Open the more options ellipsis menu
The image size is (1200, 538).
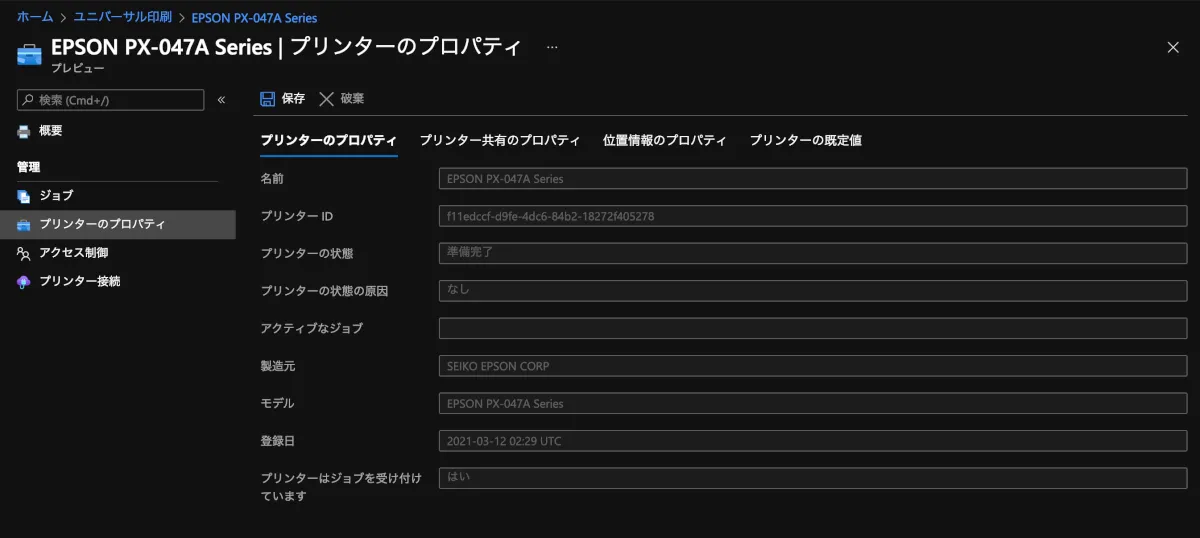553,47
